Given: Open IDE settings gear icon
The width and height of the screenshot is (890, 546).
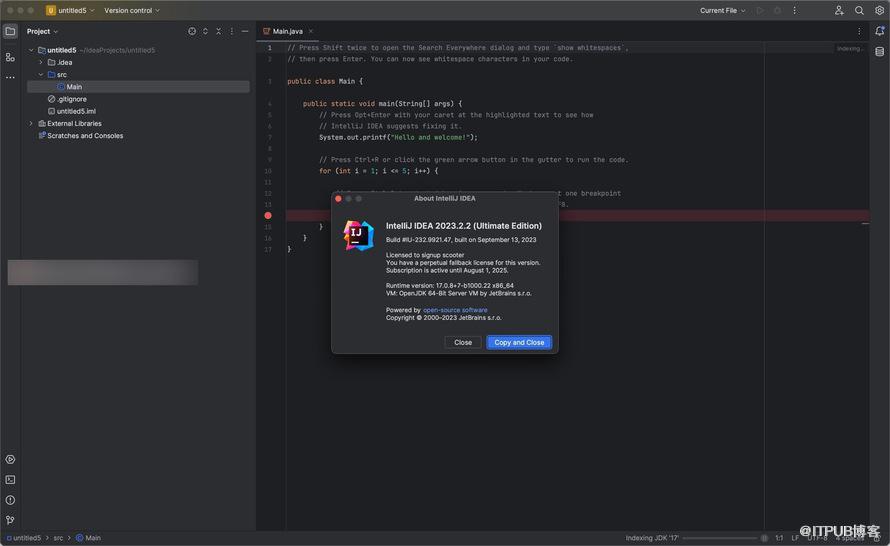Looking at the screenshot, I should coord(879,10).
